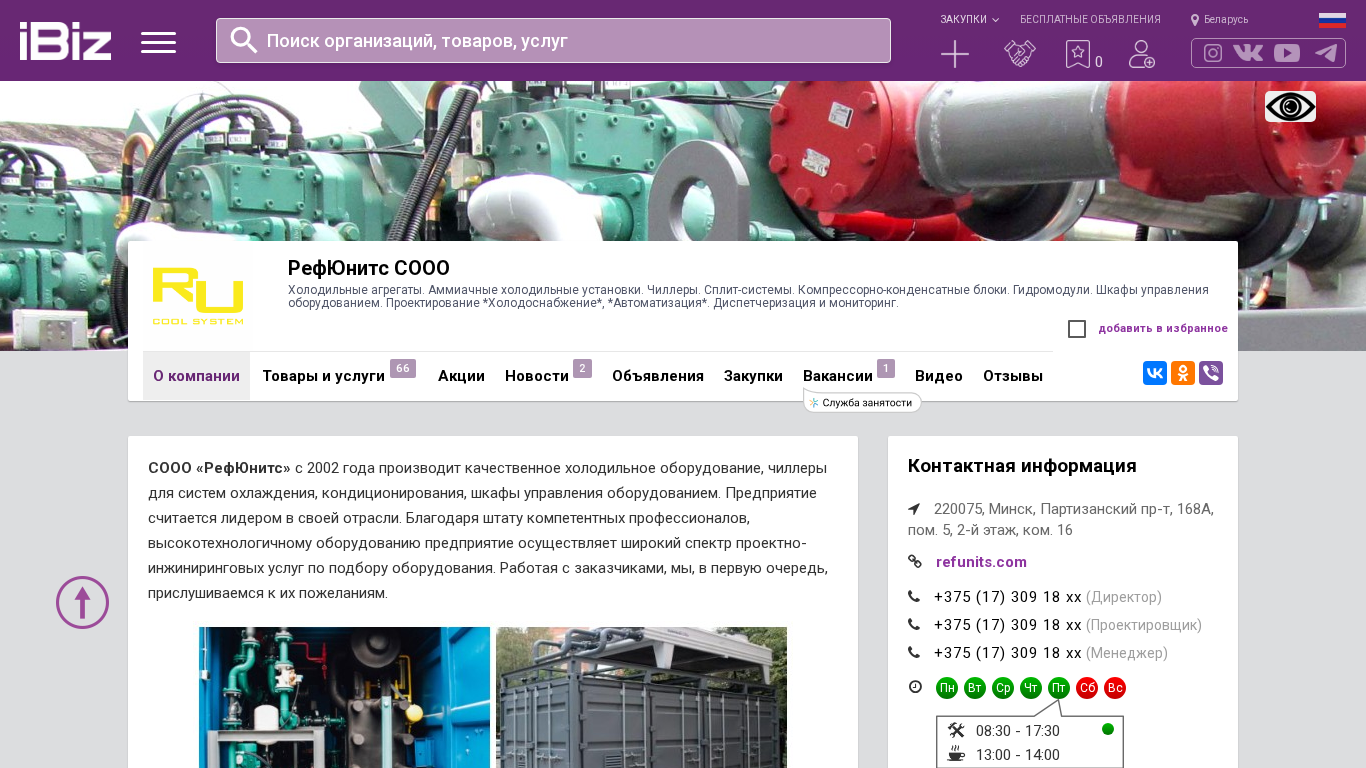Open 'БЕСПЛАТНЫЕ ОБЪЯВЛЕНИЯ' link
Screen dimensions: 1366x768
coord(1090,20)
